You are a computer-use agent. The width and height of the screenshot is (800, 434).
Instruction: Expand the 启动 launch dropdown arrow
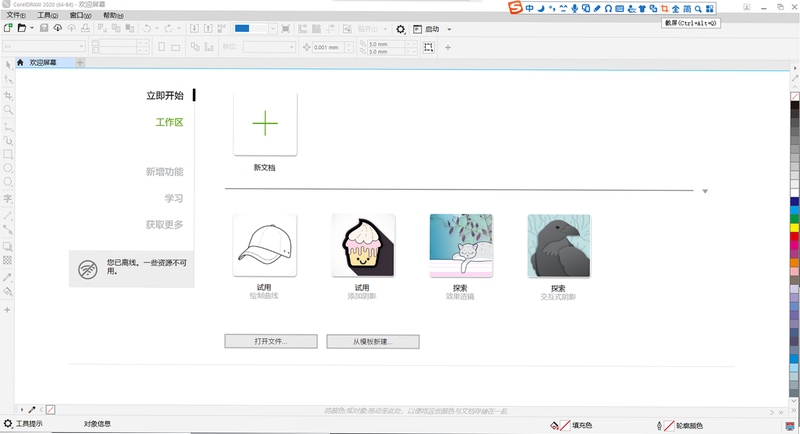(x=449, y=29)
